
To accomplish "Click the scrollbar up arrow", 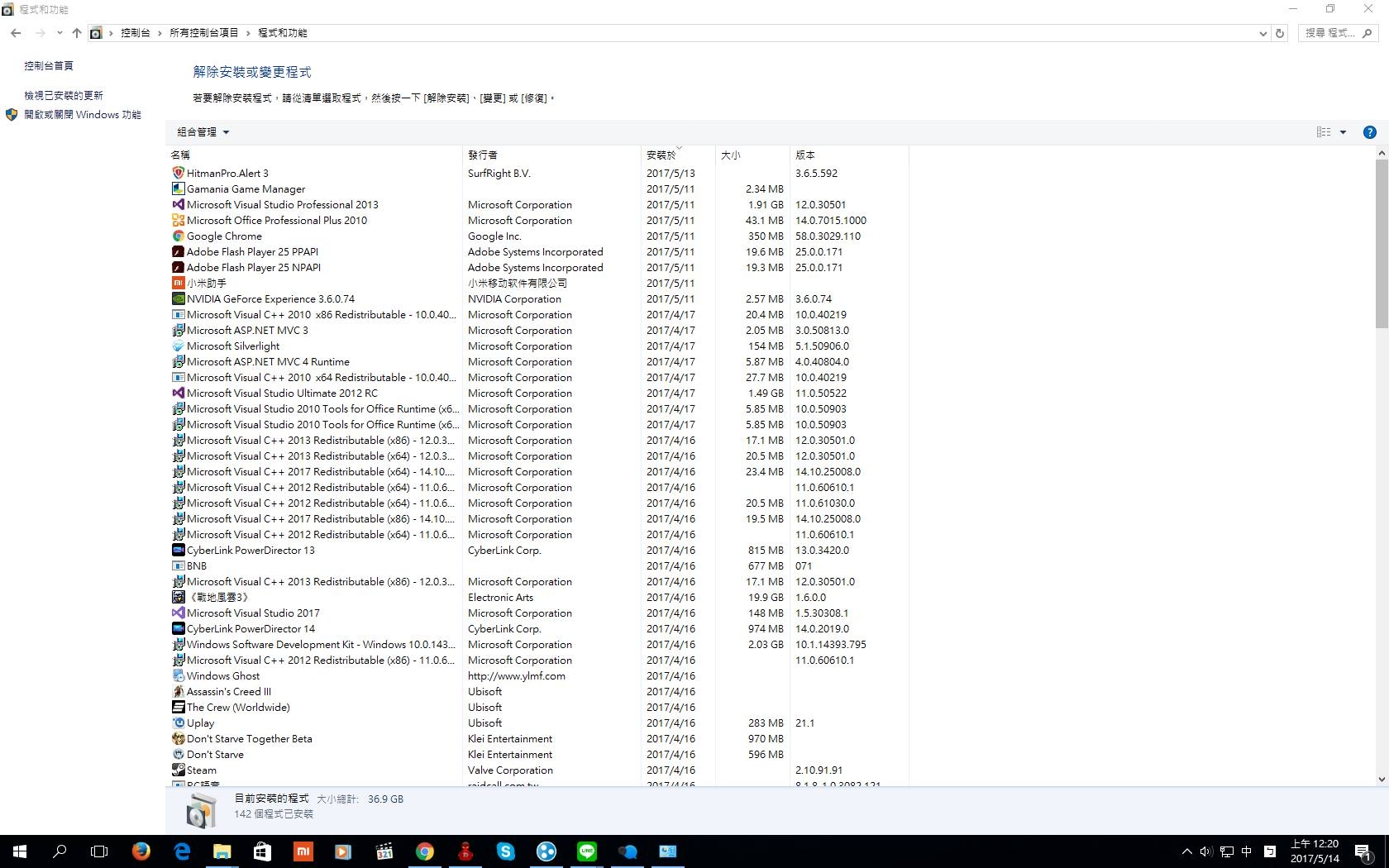I will [x=1382, y=153].
